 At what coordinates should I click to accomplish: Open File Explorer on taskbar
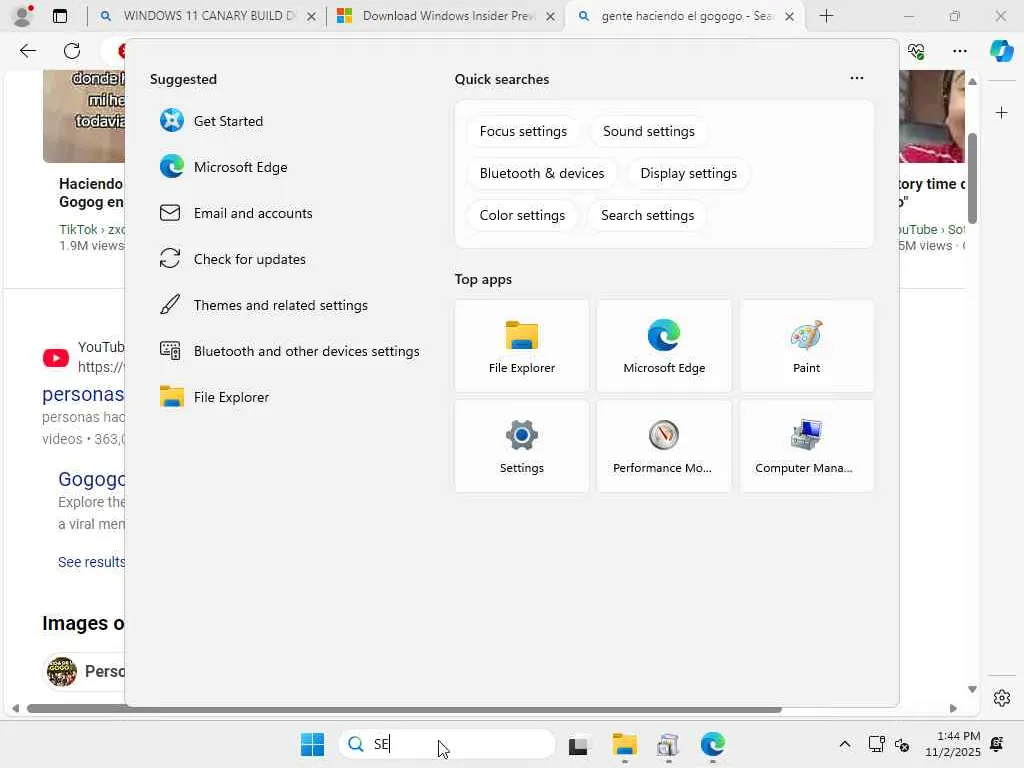click(624, 744)
